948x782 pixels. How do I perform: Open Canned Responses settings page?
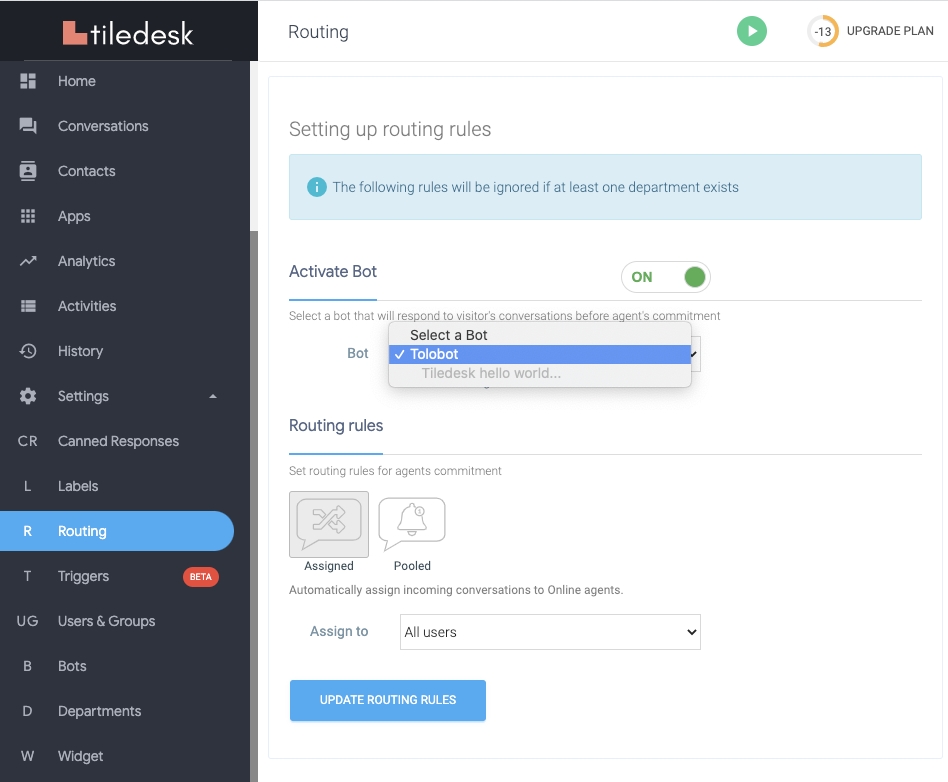point(118,441)
